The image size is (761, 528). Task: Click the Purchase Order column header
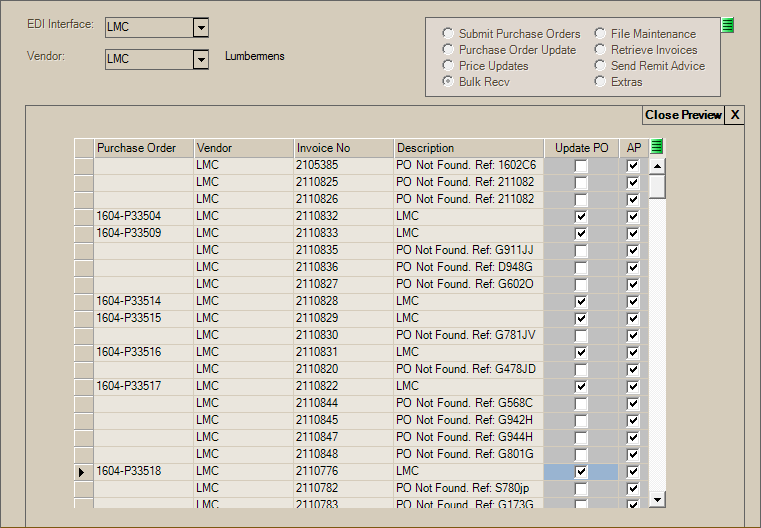144,148
